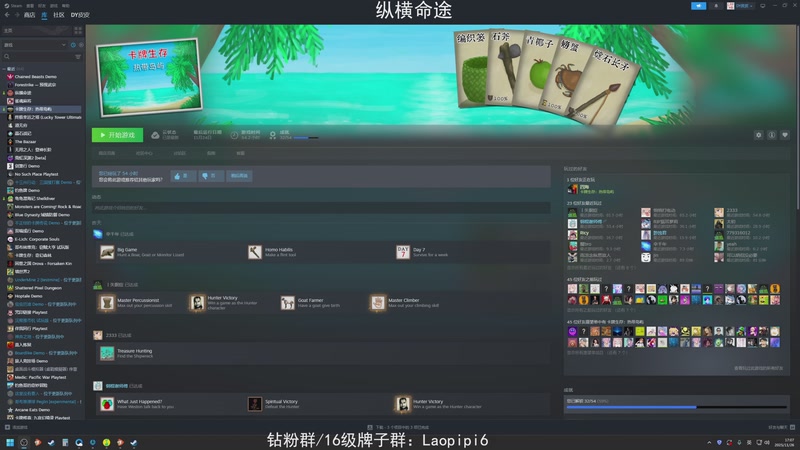Open the DY profile tab

[80, 15]
